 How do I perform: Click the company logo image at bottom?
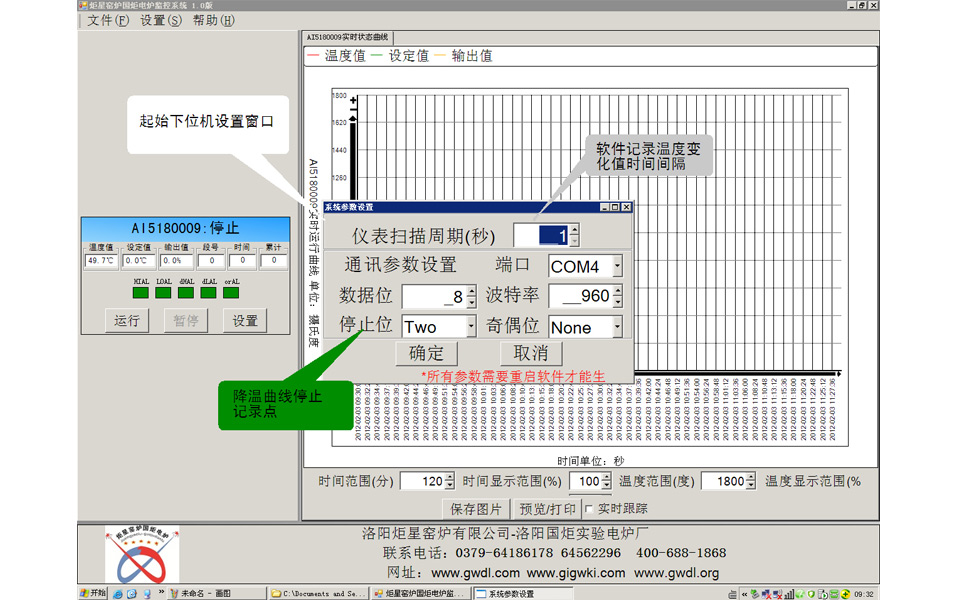click(x=141, y=556)
